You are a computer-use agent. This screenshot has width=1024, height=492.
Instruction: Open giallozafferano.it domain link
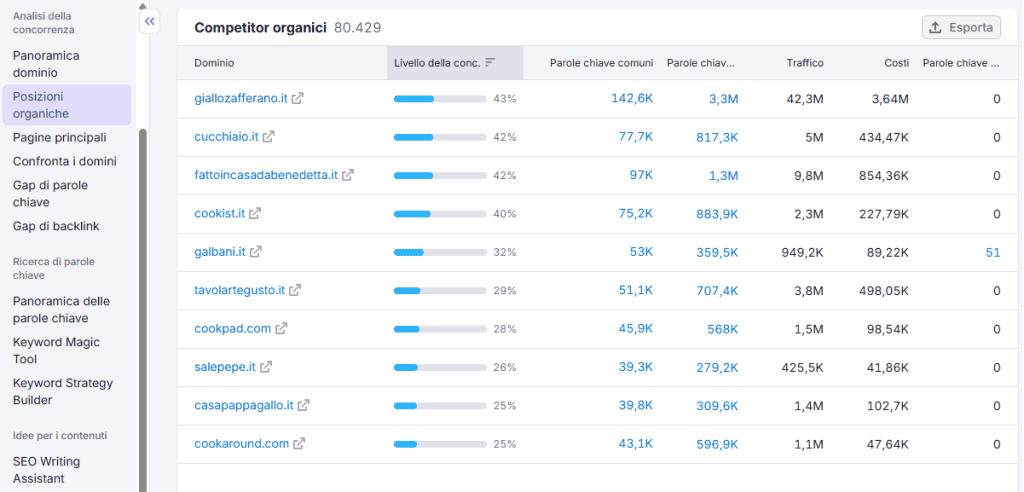(241, 99)
